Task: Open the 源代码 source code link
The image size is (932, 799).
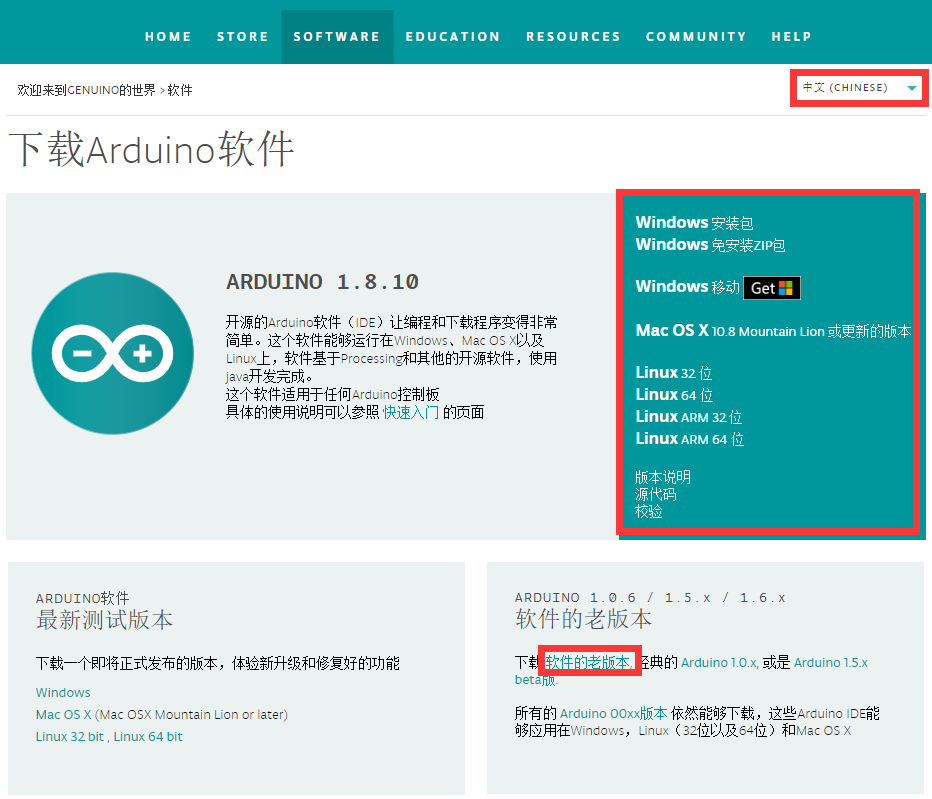Action: 656,494
